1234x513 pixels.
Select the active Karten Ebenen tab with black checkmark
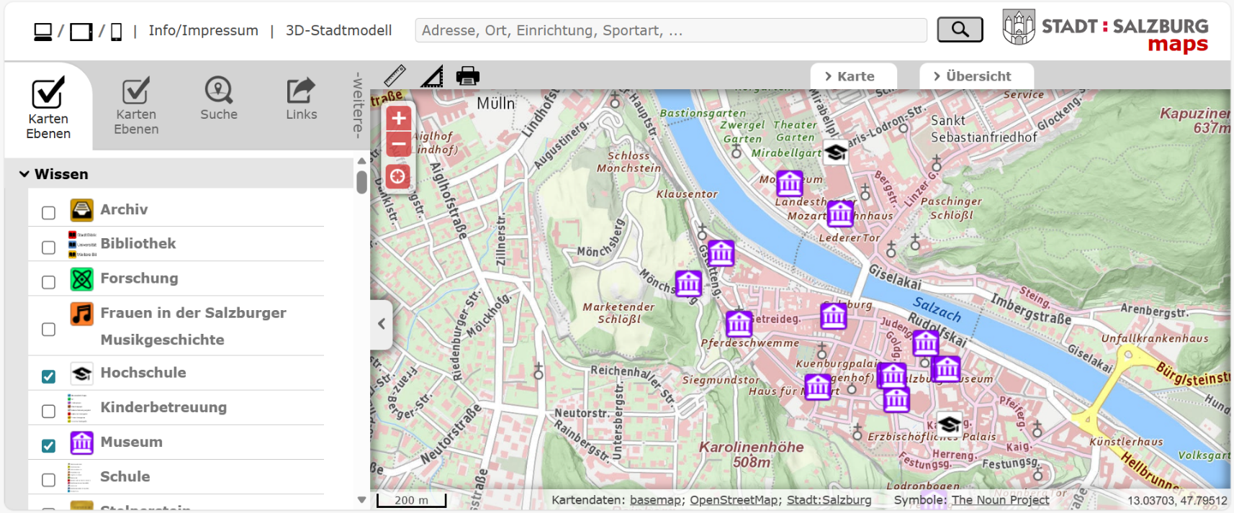(x=48, y=108)
